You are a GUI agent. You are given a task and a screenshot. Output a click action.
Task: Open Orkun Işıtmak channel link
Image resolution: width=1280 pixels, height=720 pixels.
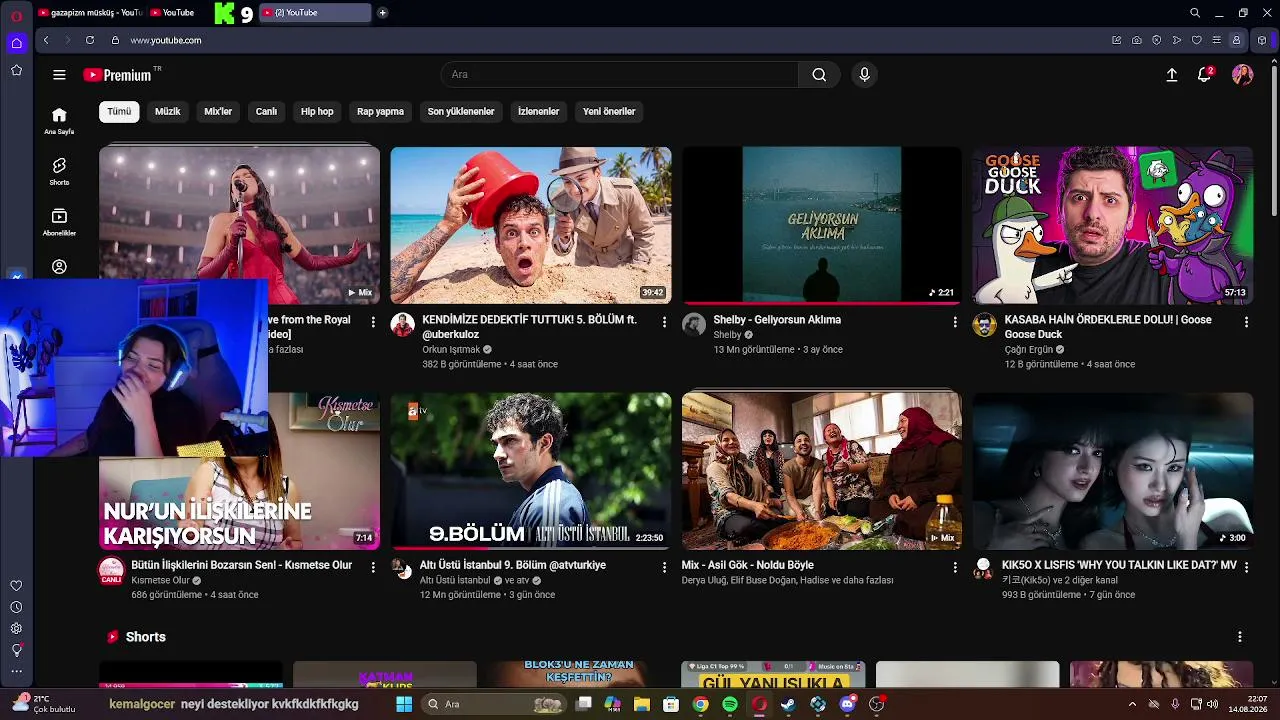[x=451, y=350]
